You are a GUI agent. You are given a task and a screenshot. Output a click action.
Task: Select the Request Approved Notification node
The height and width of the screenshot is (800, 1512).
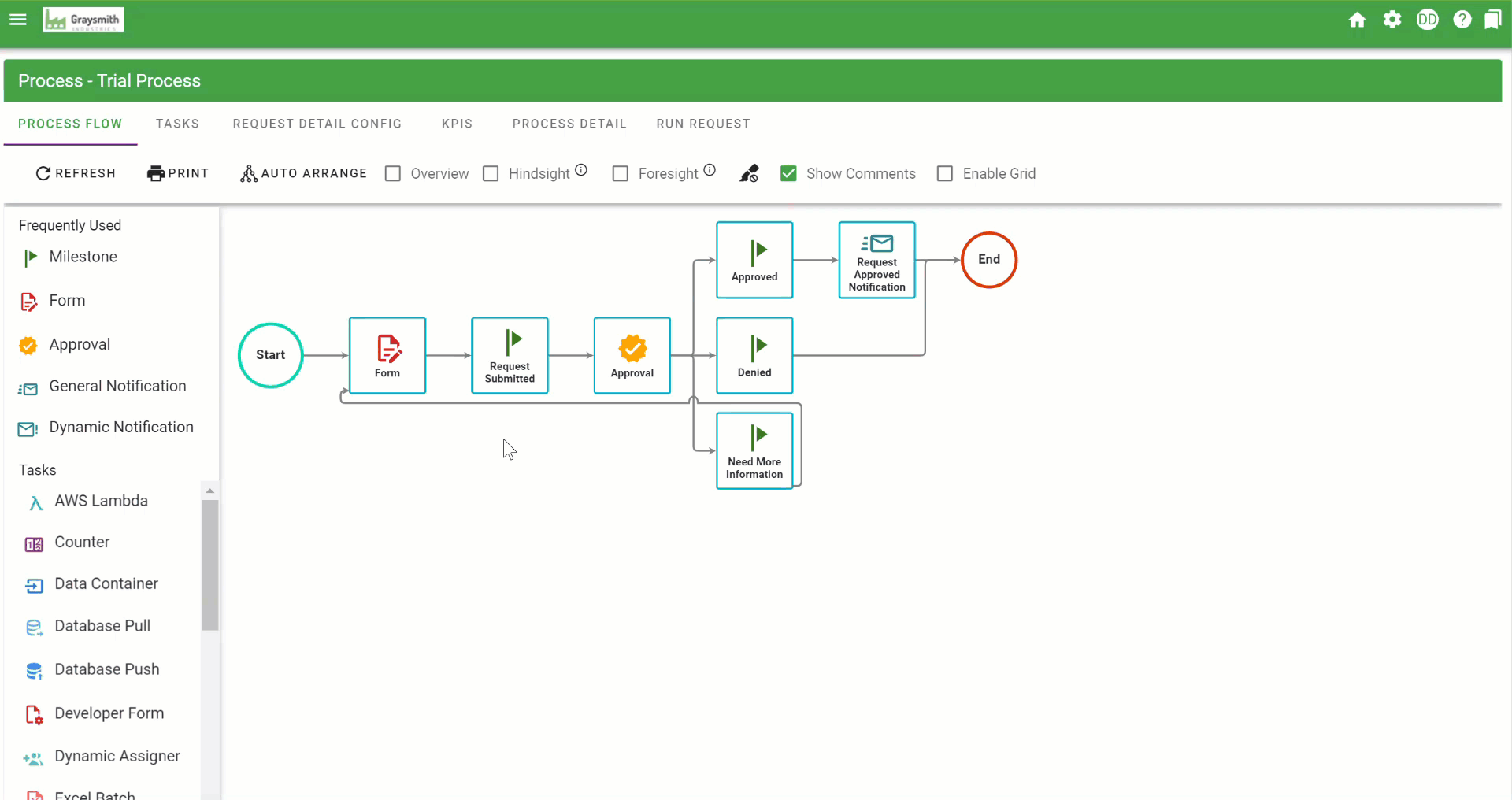tap(876, 260)
